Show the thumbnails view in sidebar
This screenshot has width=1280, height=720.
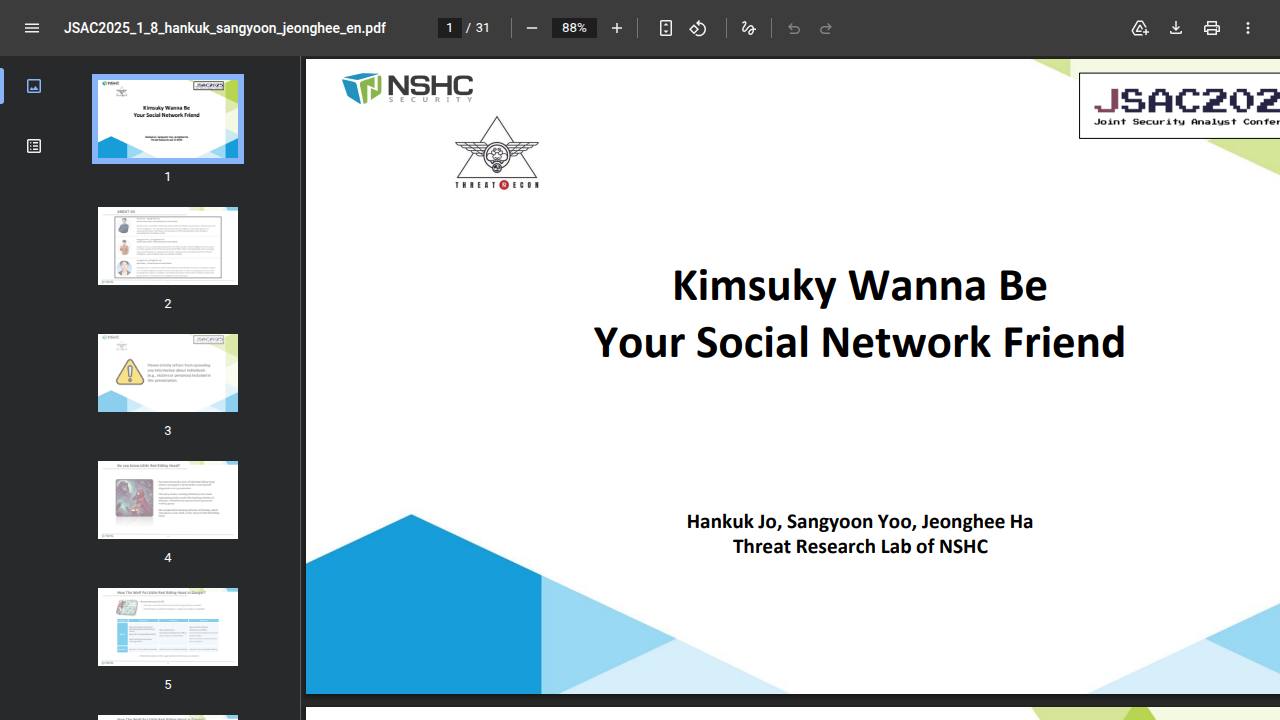(34, 86)
